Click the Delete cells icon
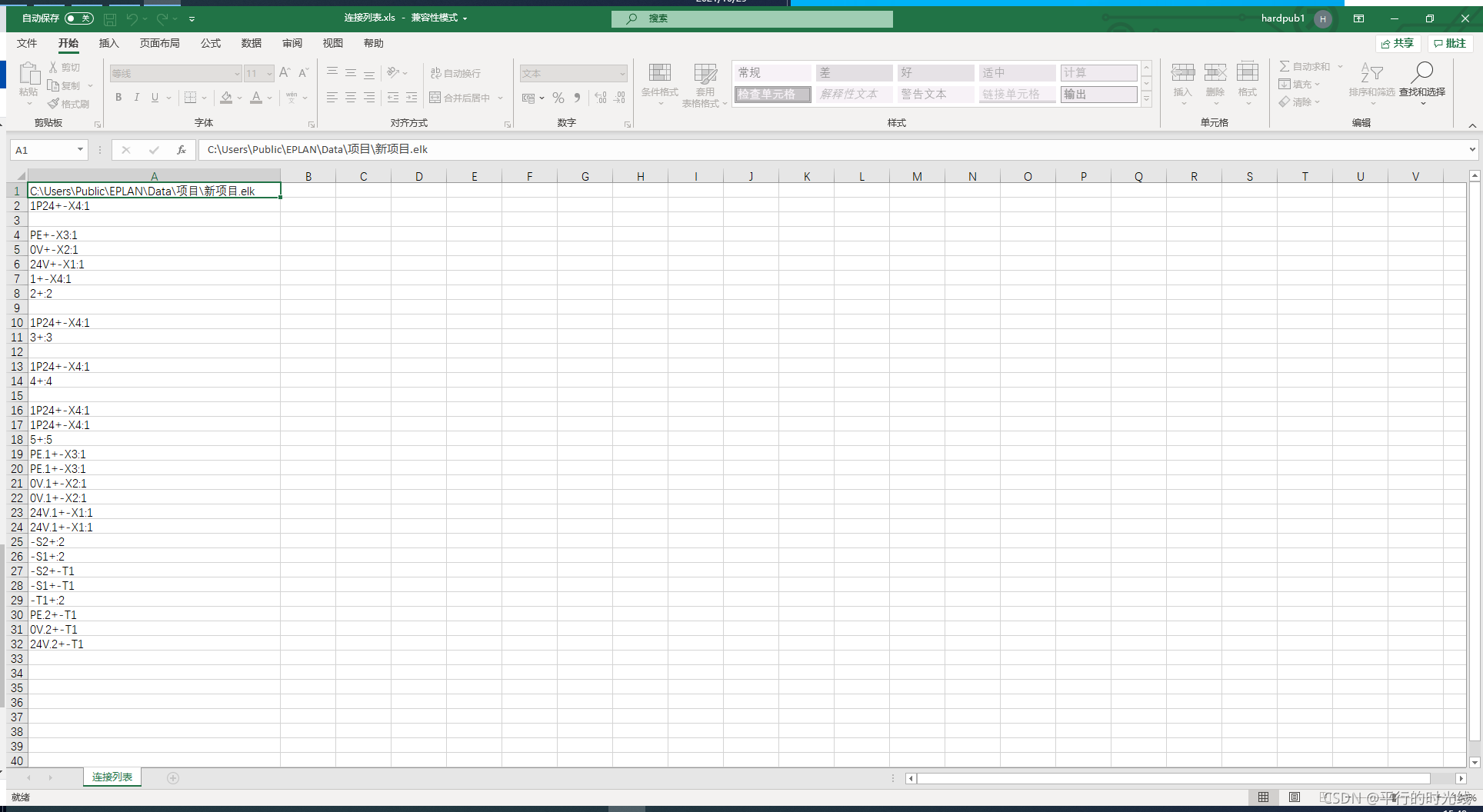 click(1215, 73)
